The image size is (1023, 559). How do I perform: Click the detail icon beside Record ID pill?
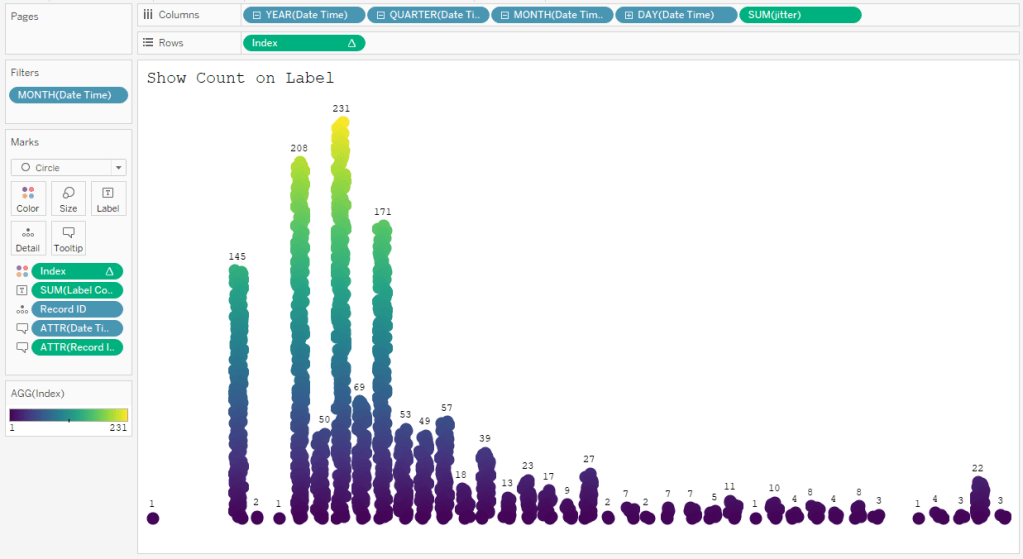[22, 309]
